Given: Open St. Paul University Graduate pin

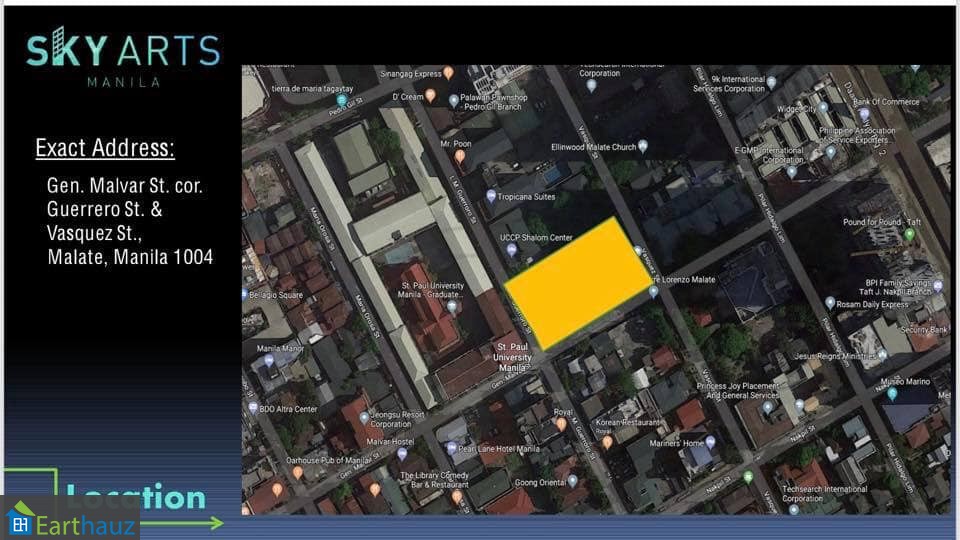Looking at the screenshot, I should [x=452, y=306].
